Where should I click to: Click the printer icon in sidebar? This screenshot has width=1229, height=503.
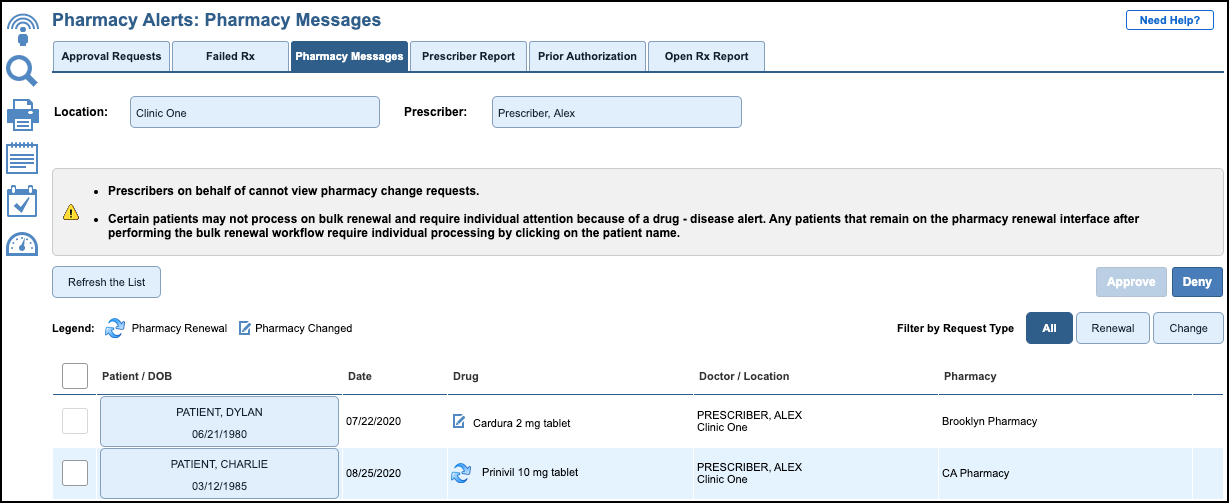pos(22,115)
